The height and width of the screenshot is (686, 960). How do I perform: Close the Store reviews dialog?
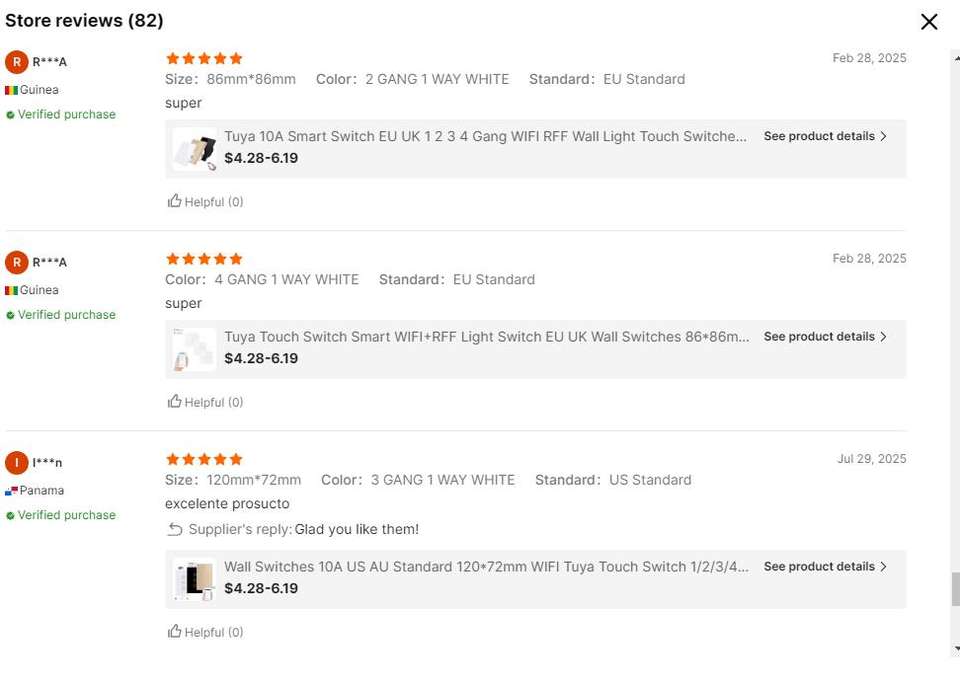click(x=929, y=22)
